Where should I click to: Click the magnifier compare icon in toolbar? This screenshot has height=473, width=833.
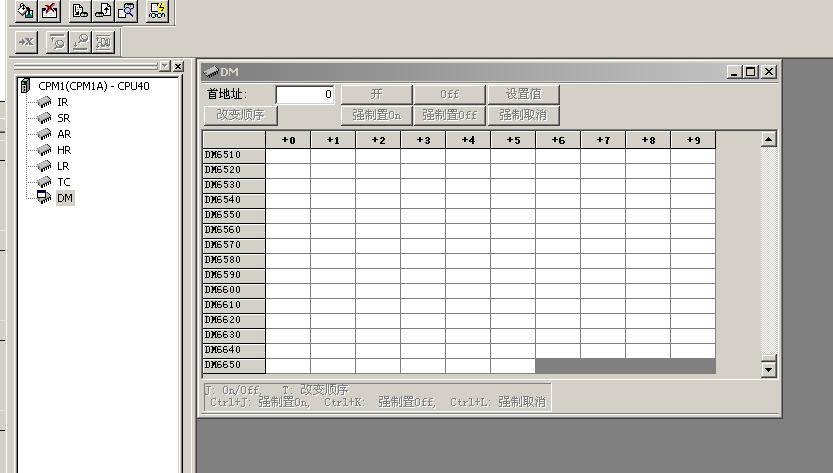point(126,11)
